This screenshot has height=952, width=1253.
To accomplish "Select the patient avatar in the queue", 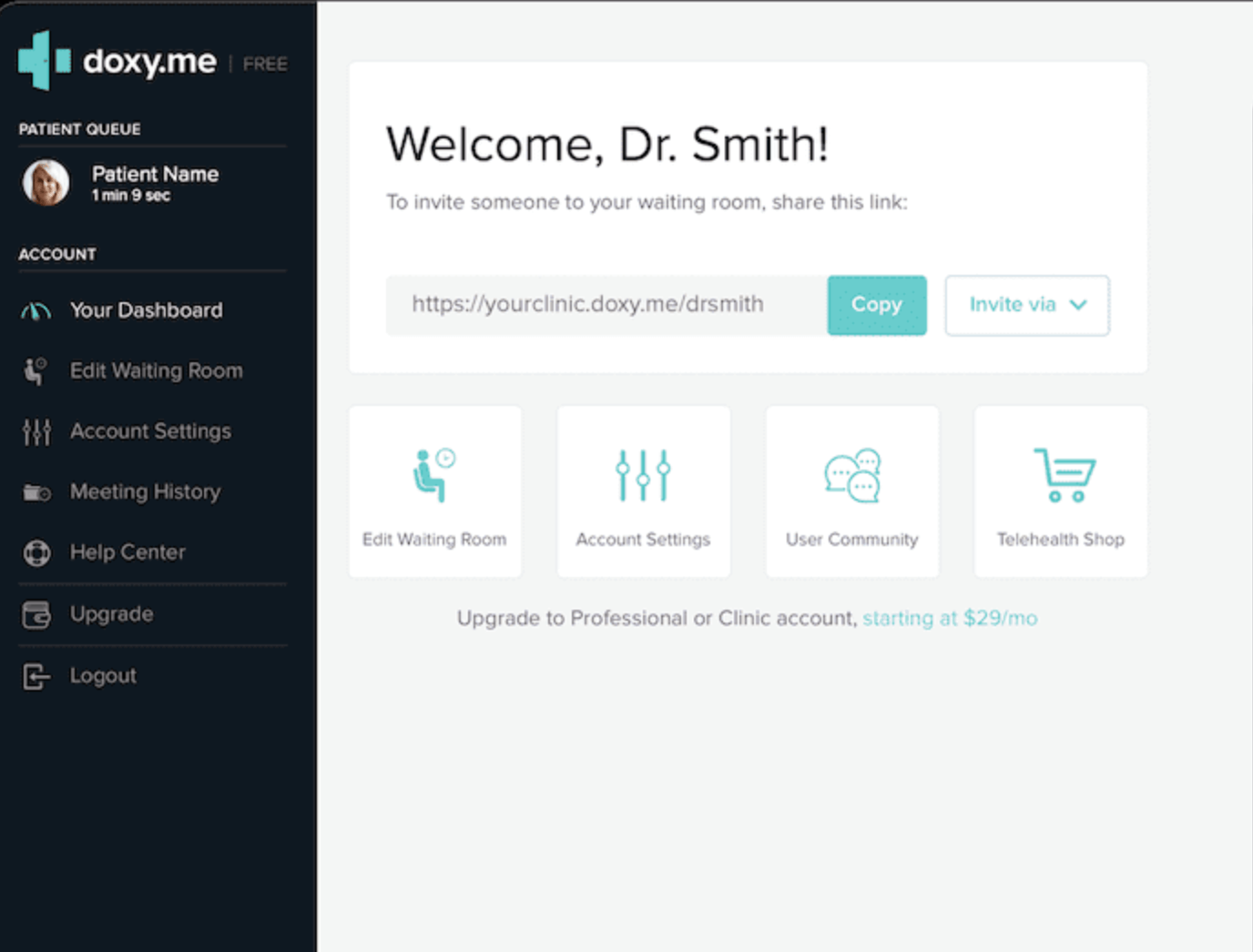I will (x=46, y=183).
